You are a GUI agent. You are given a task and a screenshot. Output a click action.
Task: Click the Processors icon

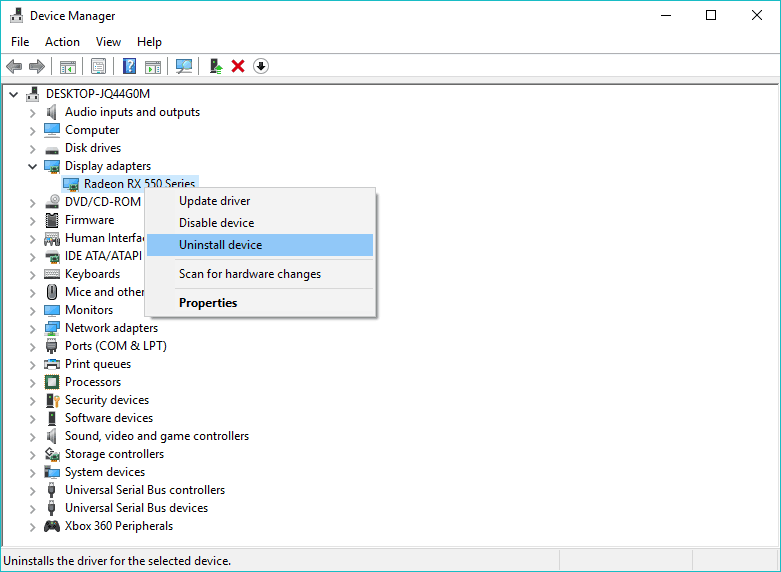[52, 382]
